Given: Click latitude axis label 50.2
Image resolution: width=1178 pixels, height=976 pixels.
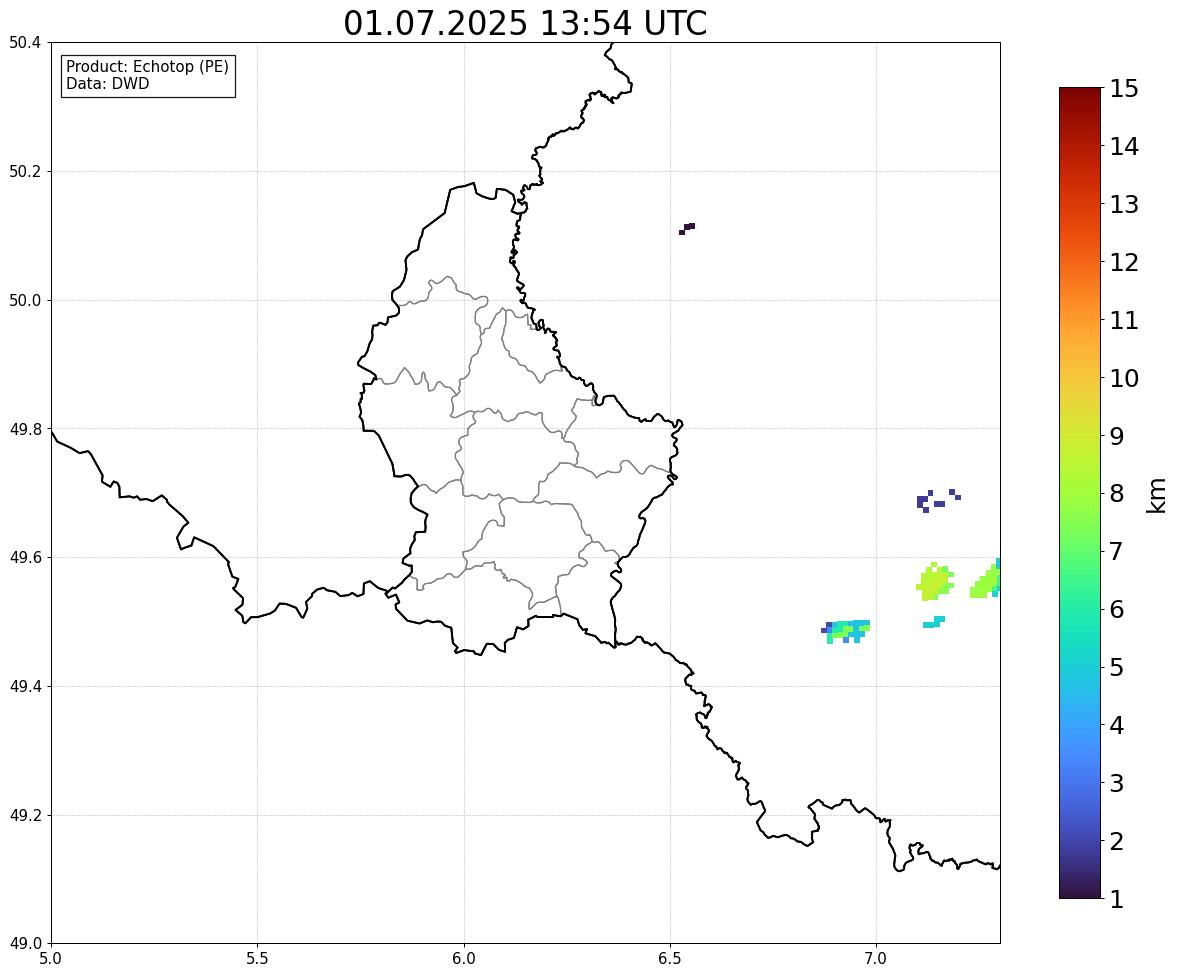Looking at the screenshot, I should pyautogui.click(x=24, y=171).
